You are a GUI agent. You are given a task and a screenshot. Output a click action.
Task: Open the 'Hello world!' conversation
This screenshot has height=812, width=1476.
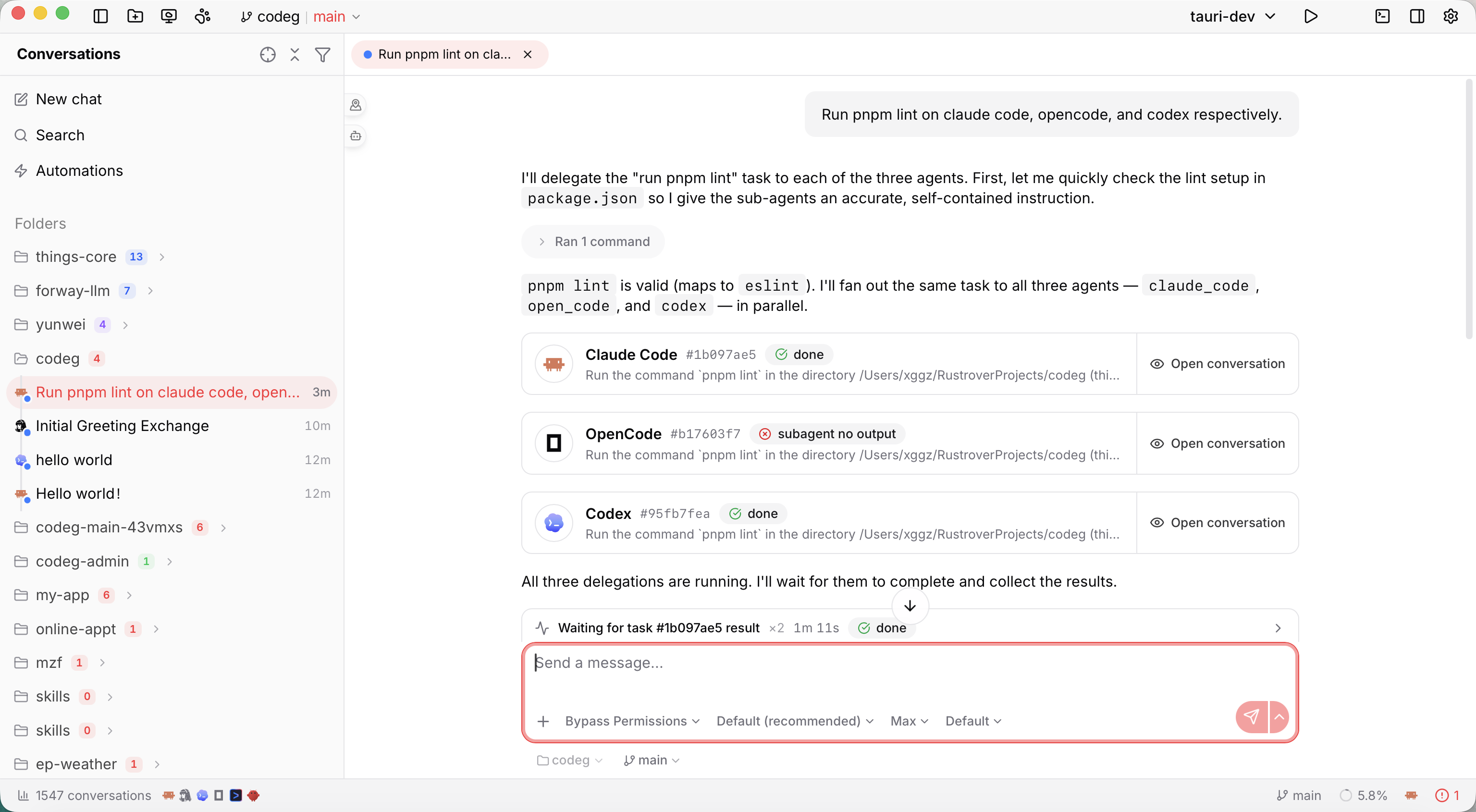point(172,493)
